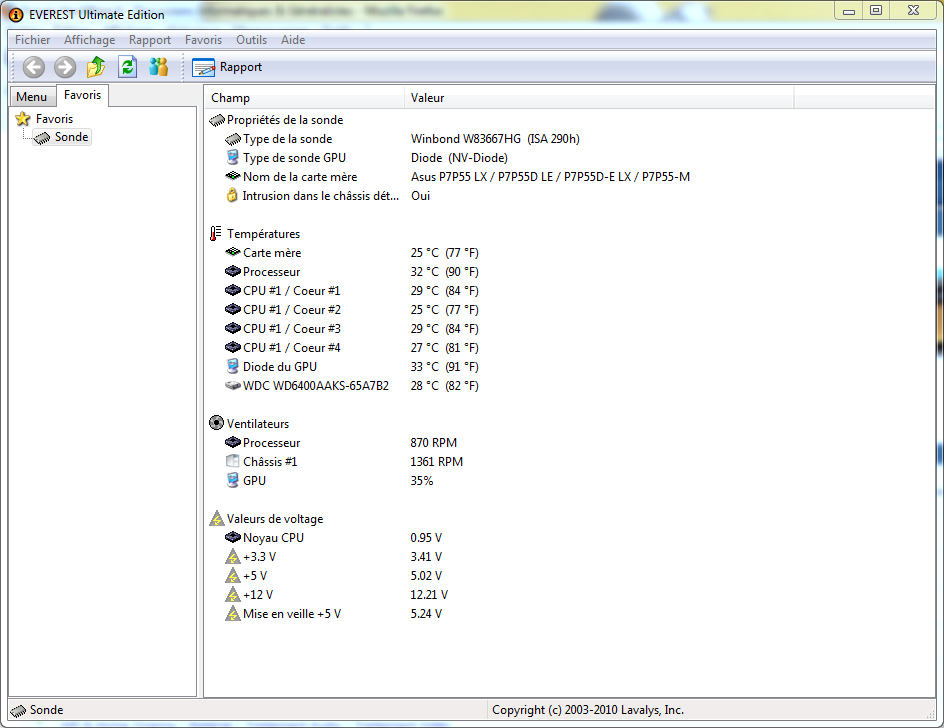Open the Outils menu

(x=251, y=40)
